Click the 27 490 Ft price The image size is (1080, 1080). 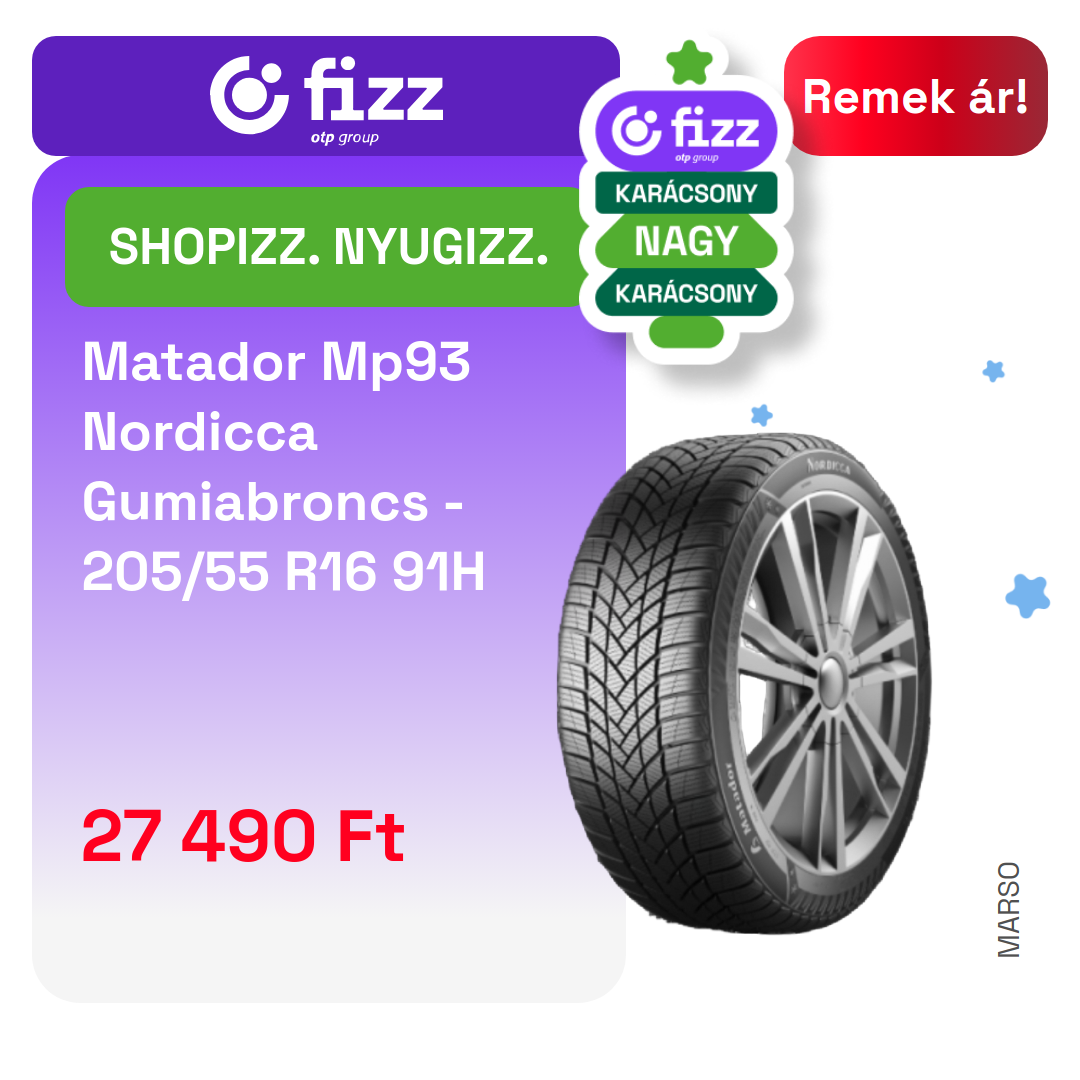click(243, 836)
